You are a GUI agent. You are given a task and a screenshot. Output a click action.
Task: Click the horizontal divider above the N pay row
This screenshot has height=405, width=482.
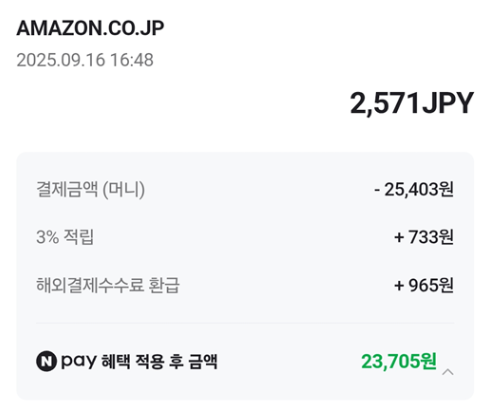pyautogui.click(x=245, y=323)
